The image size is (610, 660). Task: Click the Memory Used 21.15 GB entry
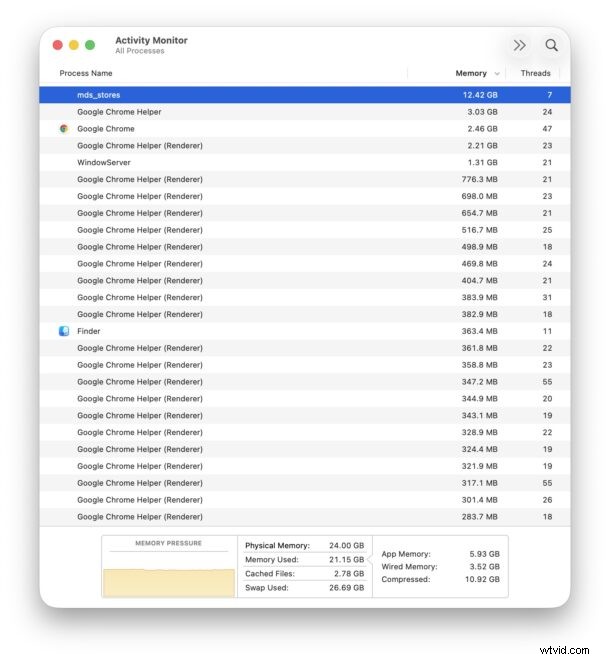pos(304,560)
